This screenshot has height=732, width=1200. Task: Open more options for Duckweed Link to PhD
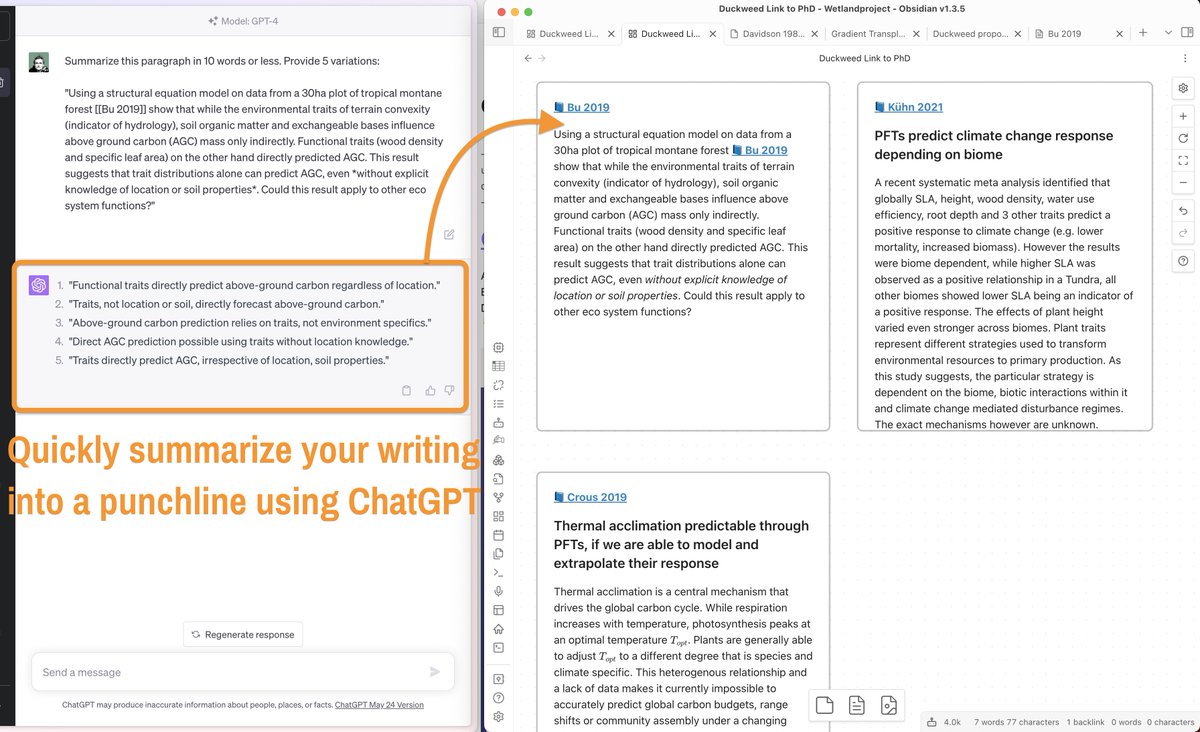(x=1184, y=58)
